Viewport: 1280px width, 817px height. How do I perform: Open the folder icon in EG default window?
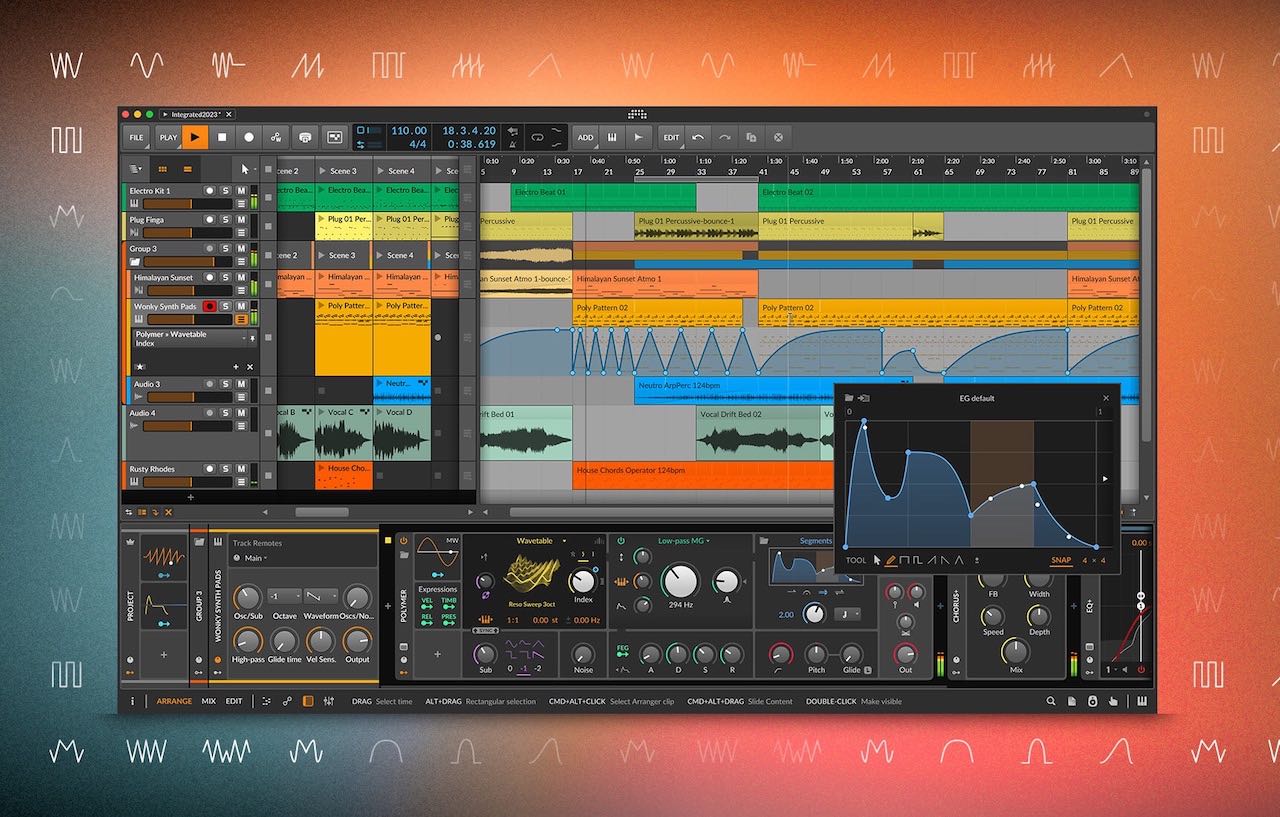(850, 398)
